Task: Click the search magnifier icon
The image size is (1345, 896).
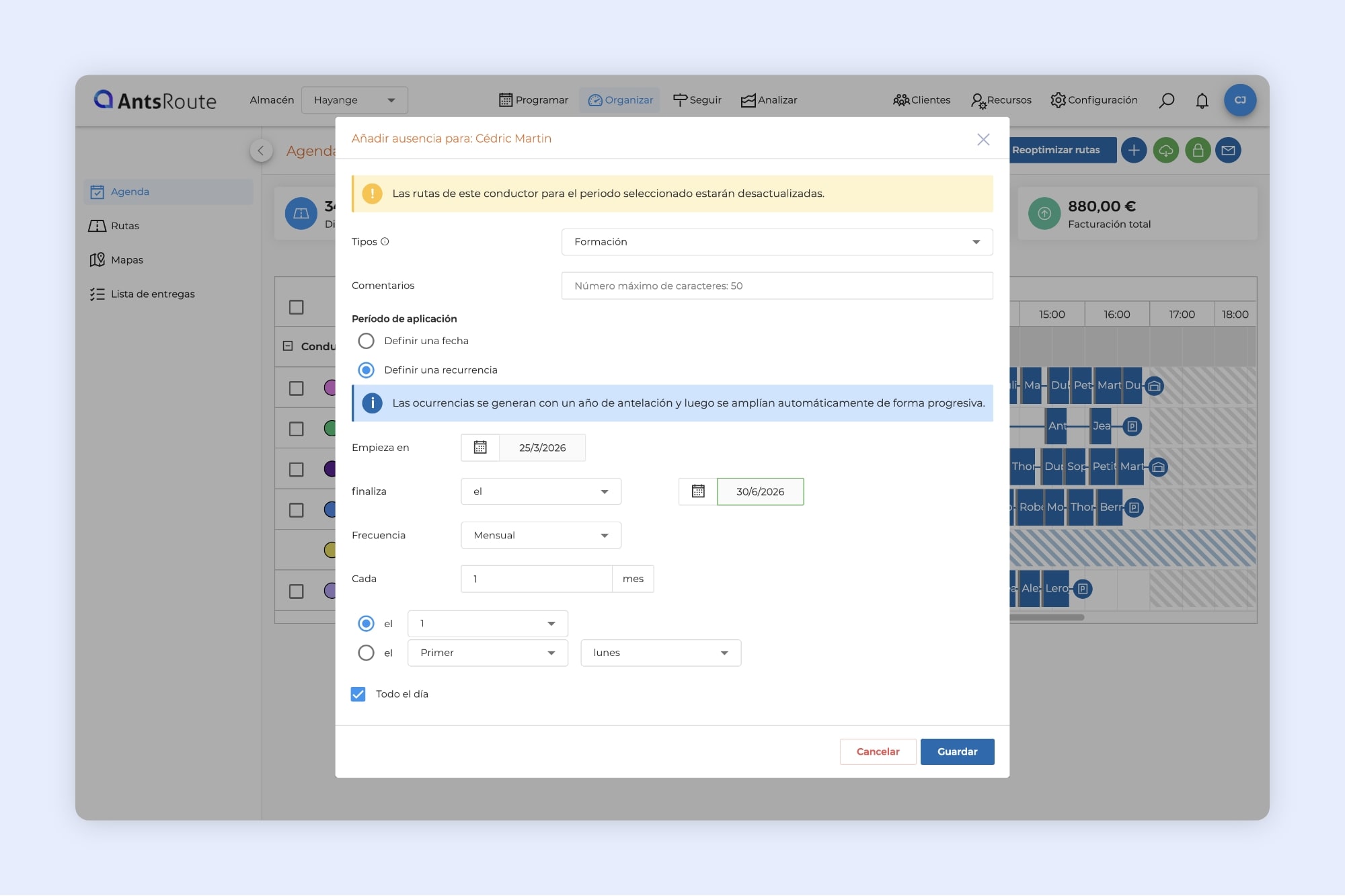Action: point(1167,100)
